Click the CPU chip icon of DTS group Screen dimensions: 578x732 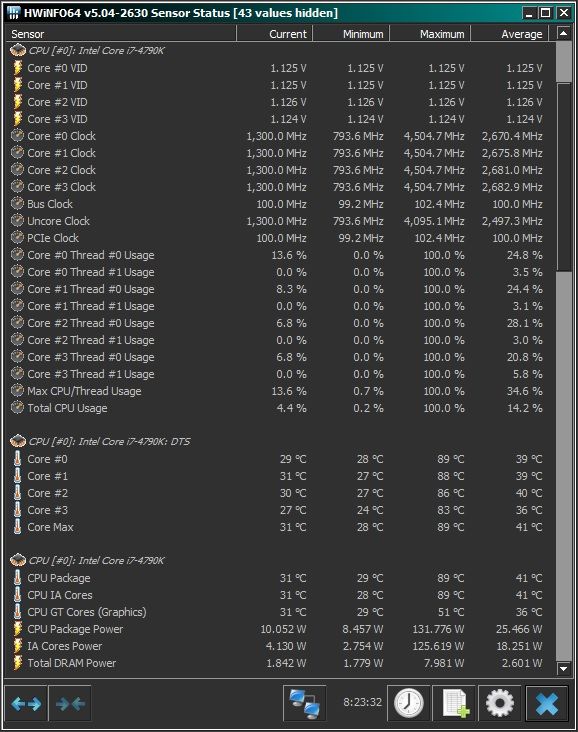pos(18,441)
